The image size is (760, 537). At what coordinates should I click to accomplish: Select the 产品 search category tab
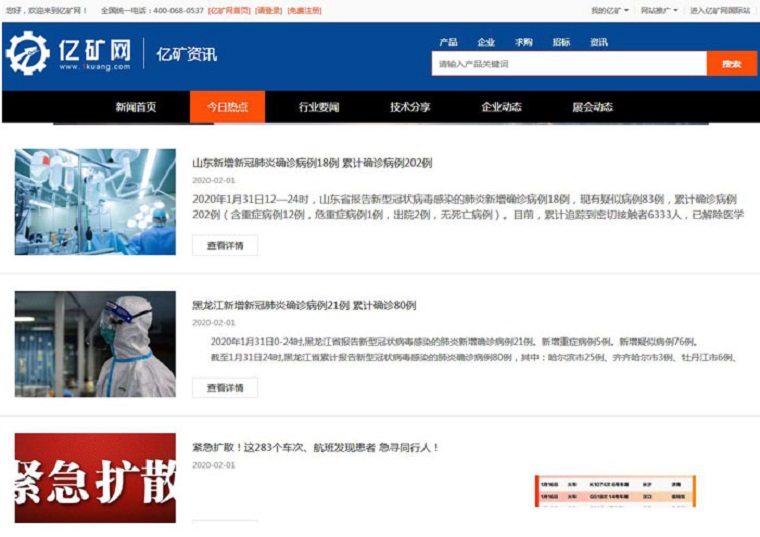(448, 42)
